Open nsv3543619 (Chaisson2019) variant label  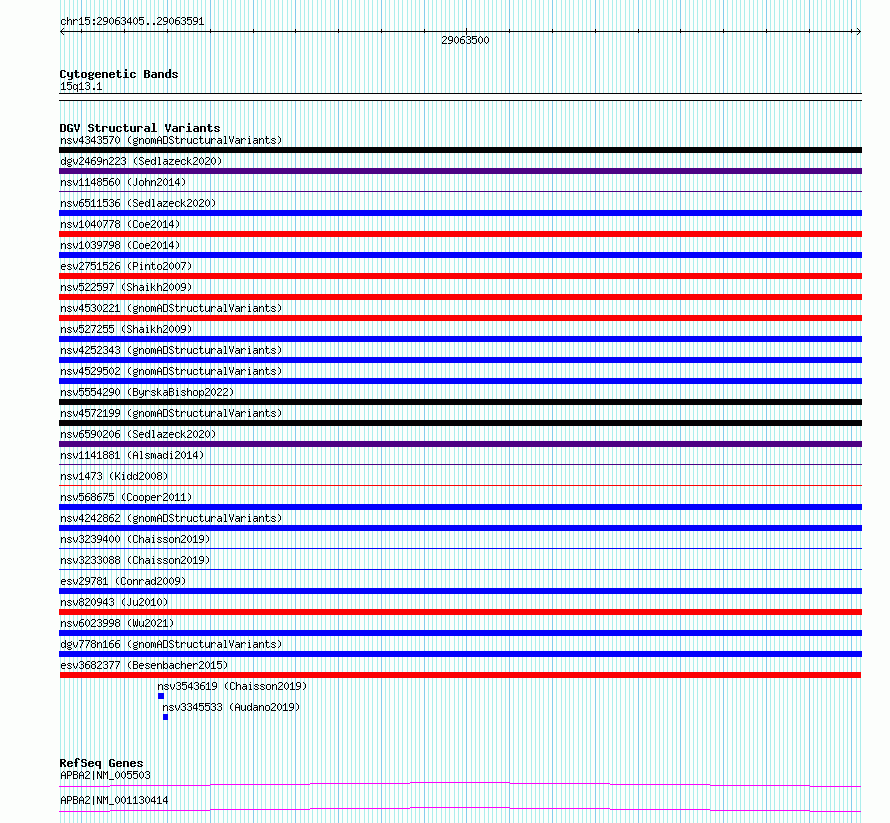click(232, 686)
